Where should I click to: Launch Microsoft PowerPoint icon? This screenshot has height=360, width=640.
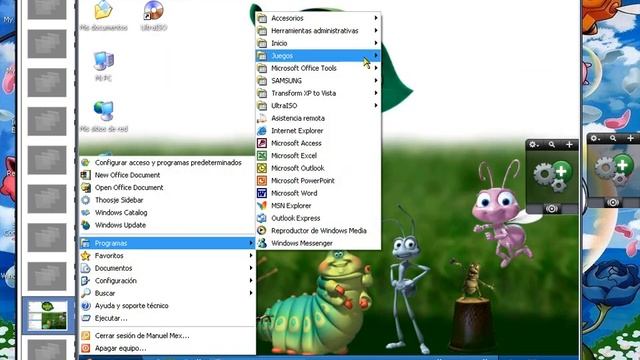[x=262, y=180]
